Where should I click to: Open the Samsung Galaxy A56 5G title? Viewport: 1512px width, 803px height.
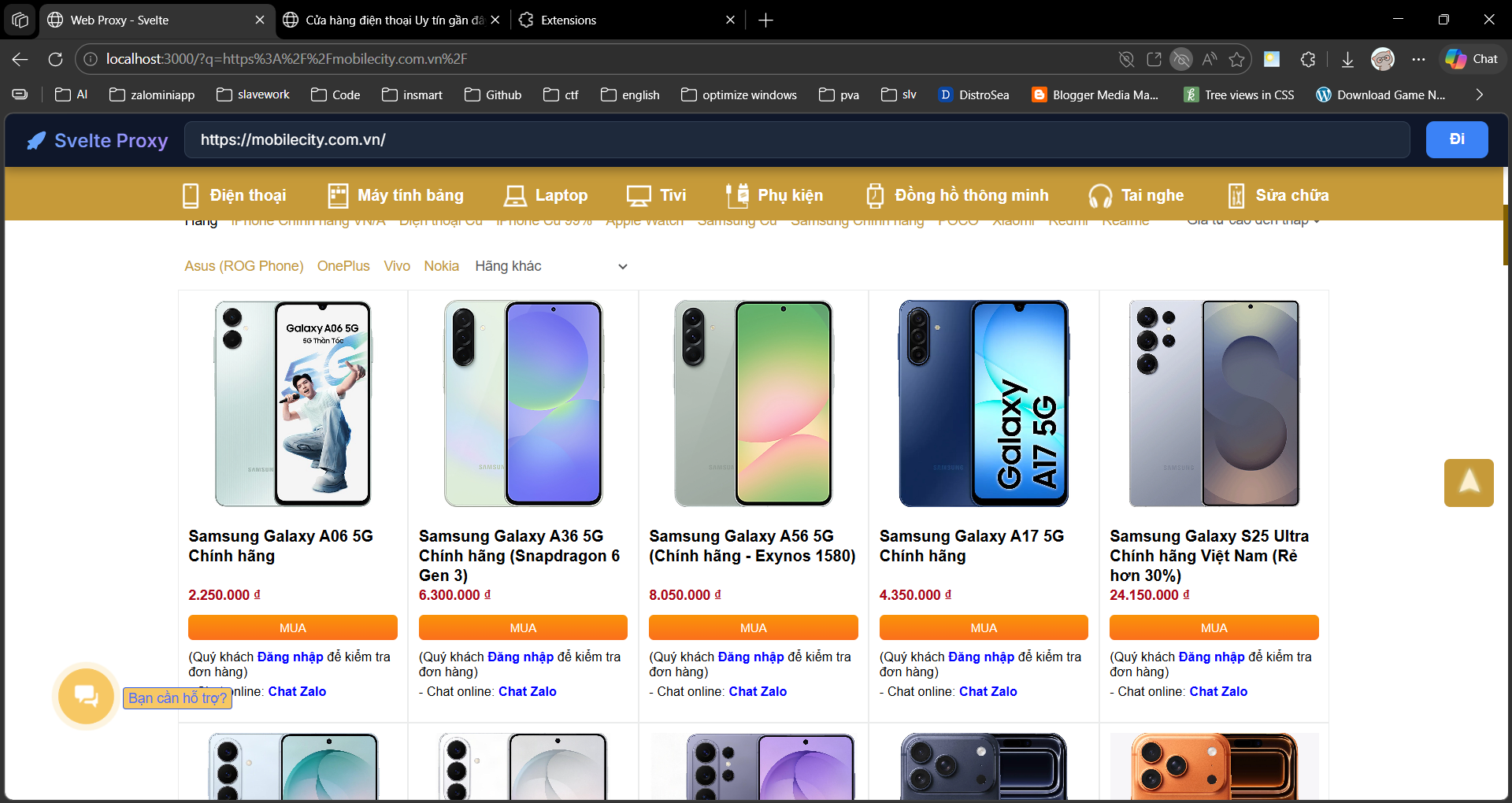point(752,546)
